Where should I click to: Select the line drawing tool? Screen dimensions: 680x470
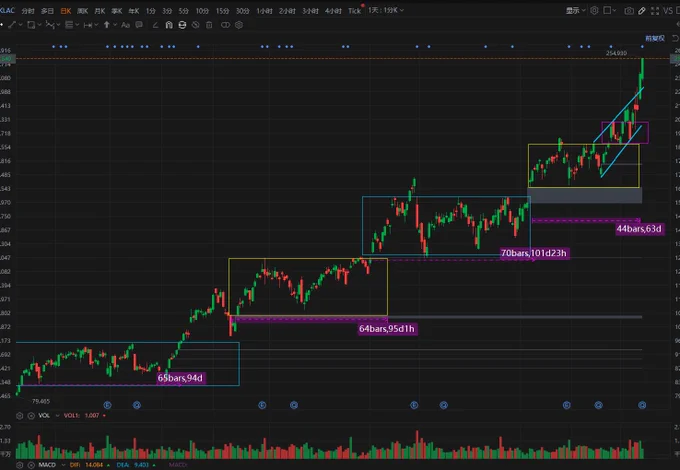click(12, 25)
